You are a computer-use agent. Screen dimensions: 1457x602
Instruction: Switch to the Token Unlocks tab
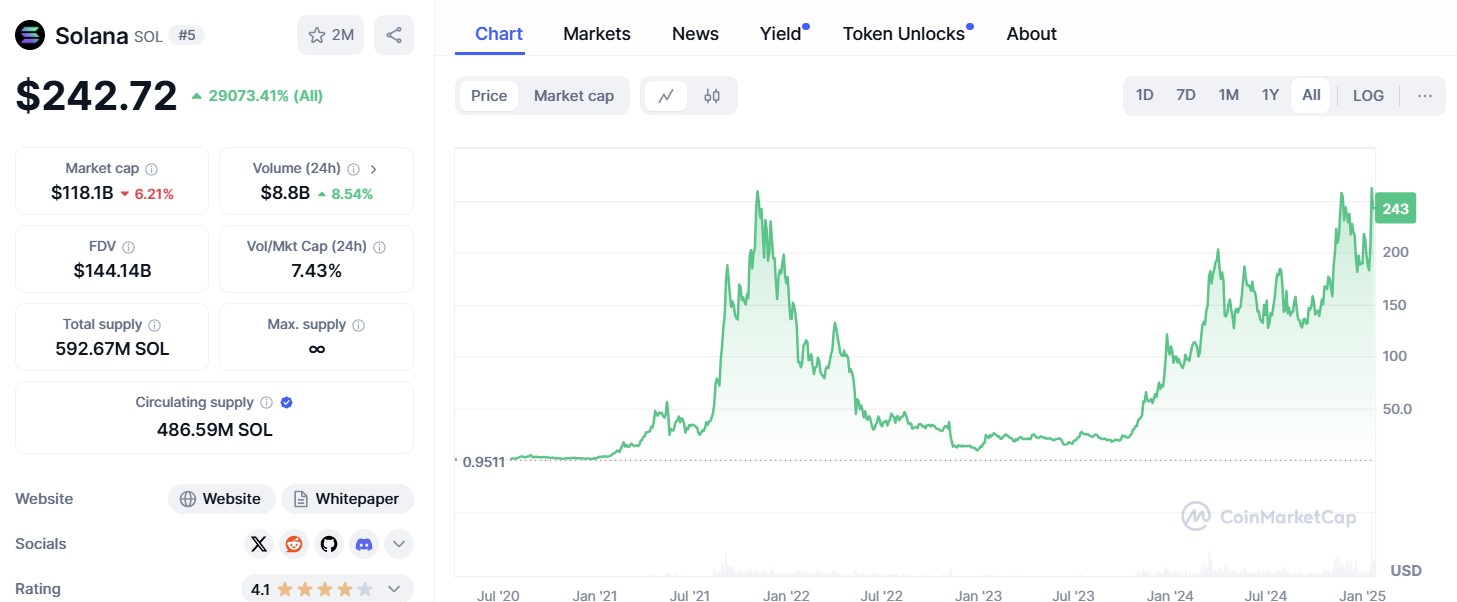tap(904, 34)
